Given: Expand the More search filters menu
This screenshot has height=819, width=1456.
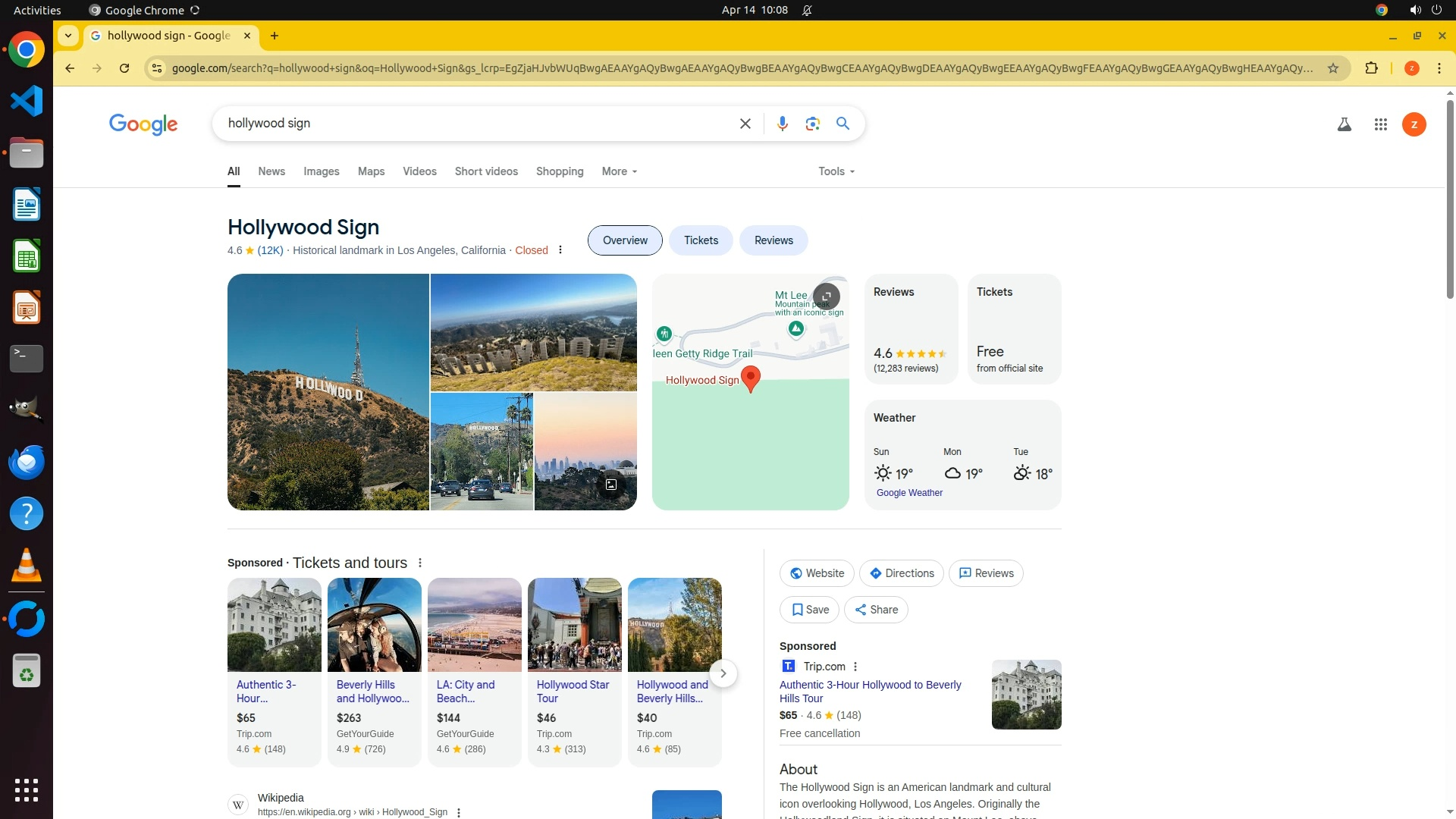Looking at the screenshot, I should [x=619, y=171].
